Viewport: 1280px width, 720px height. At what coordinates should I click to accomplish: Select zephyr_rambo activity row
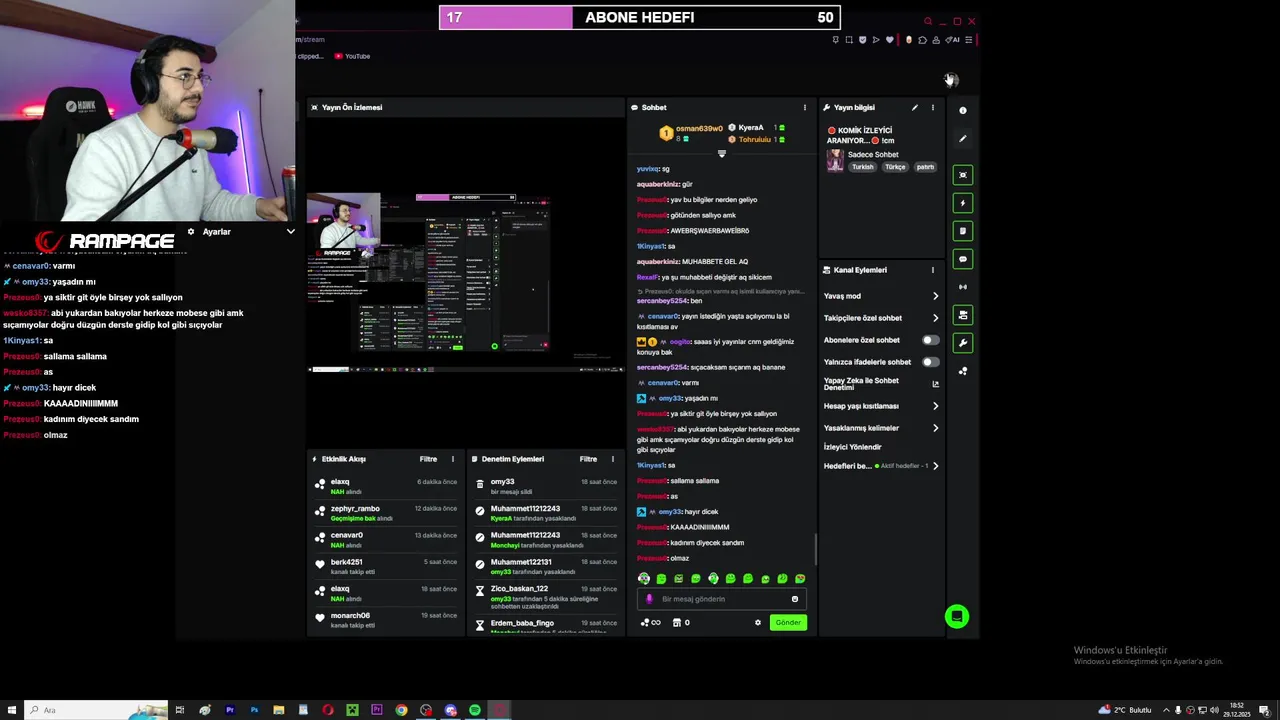386,513
